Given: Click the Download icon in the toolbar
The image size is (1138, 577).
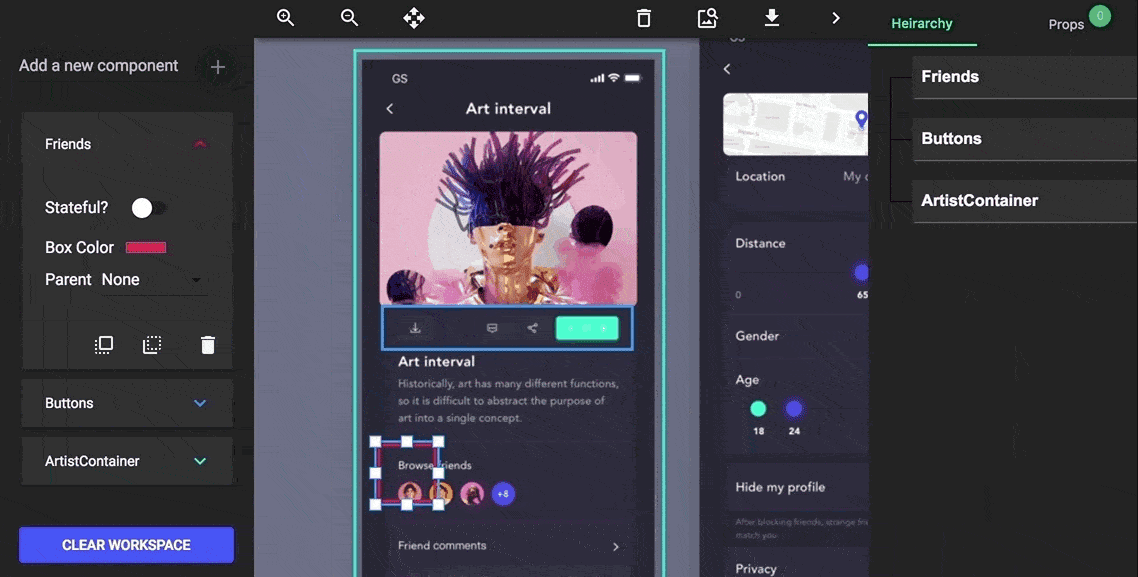Looking at the screenshot, I should [771, 17].
